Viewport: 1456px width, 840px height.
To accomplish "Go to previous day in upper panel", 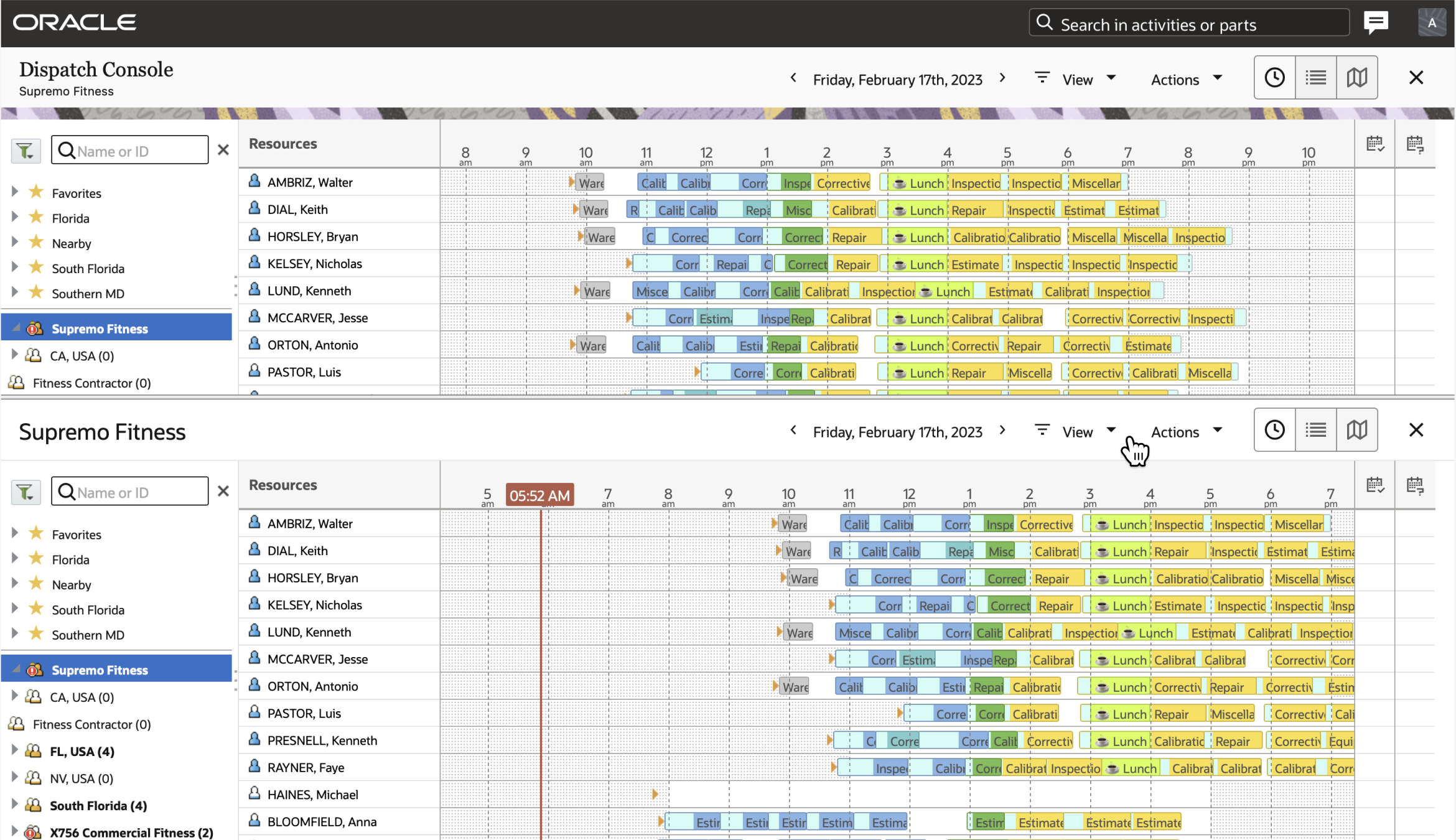I will pos(793,78).
